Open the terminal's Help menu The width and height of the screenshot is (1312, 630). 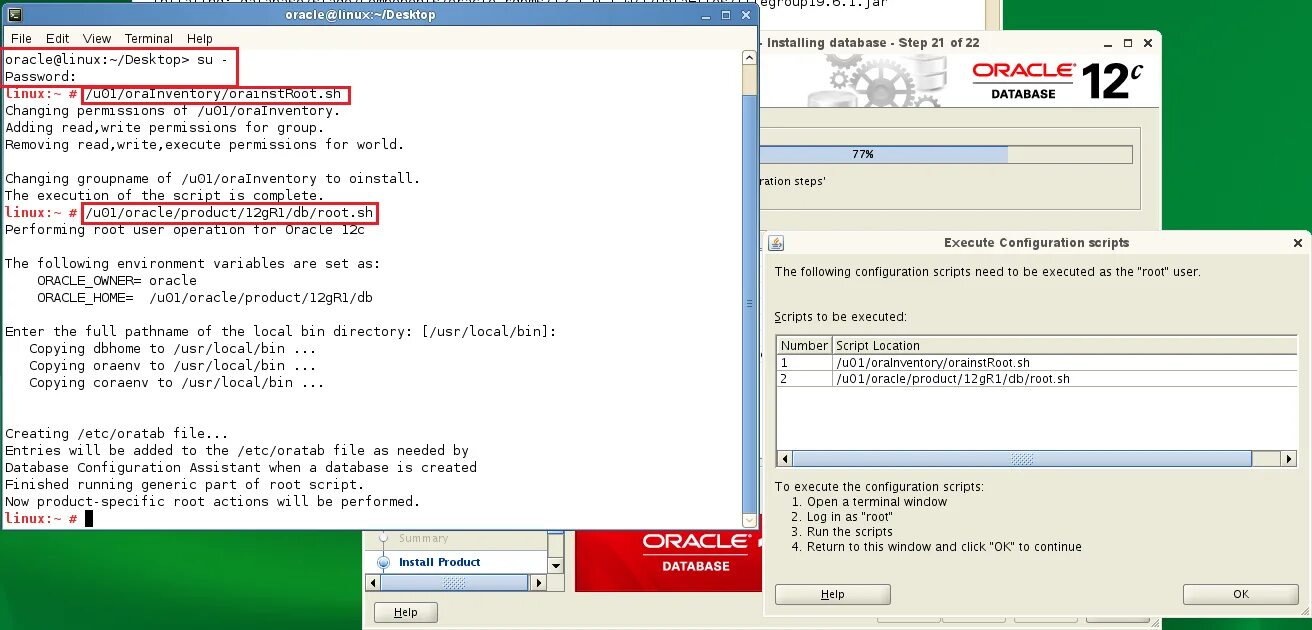(x=200, y=38)
